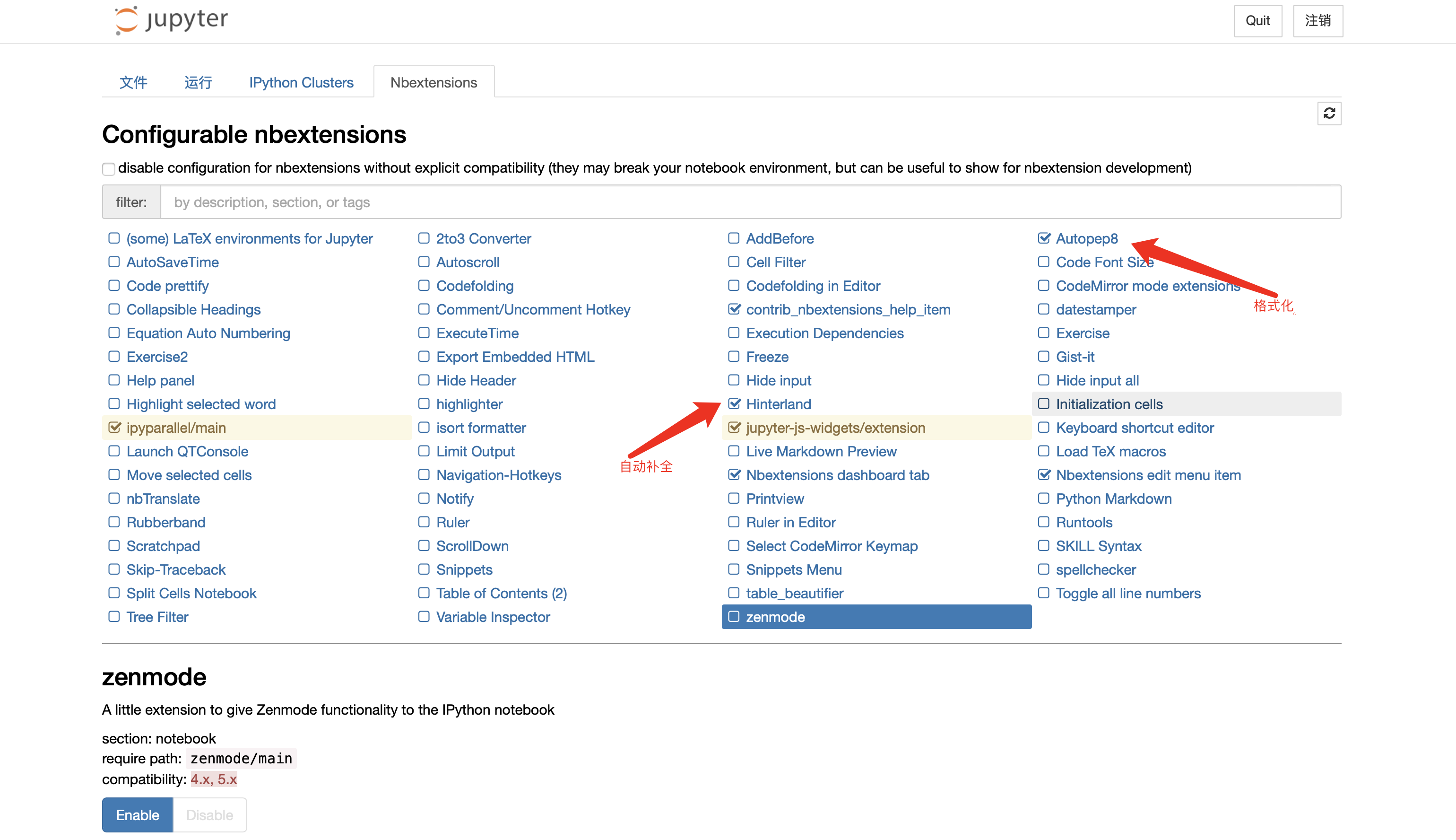Uncheck the Nbextensions dashboard tab checkbox

click(734, 475)
